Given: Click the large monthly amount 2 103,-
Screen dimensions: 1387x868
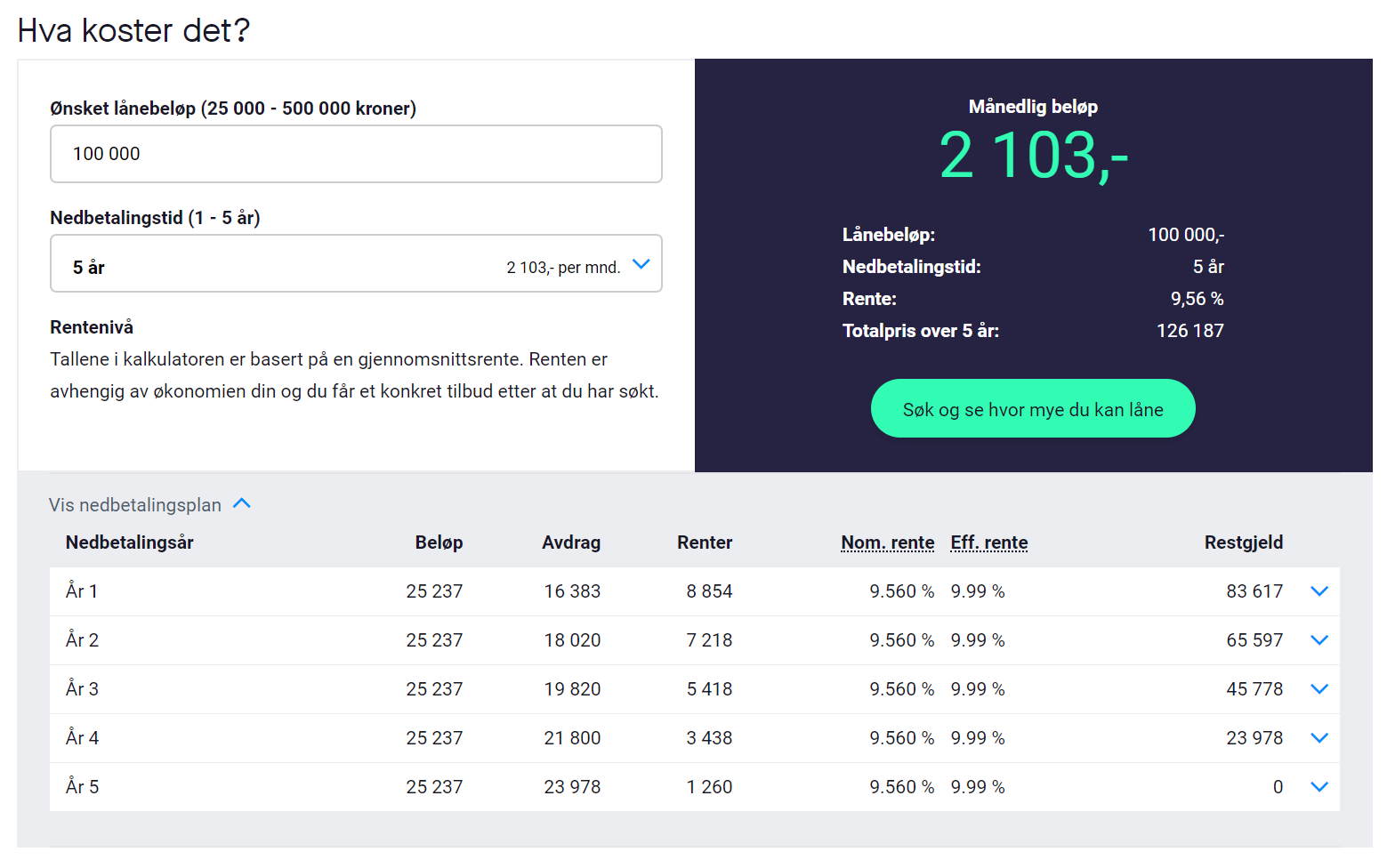Looking at the screenshot, I should (x=1033, y=156).
